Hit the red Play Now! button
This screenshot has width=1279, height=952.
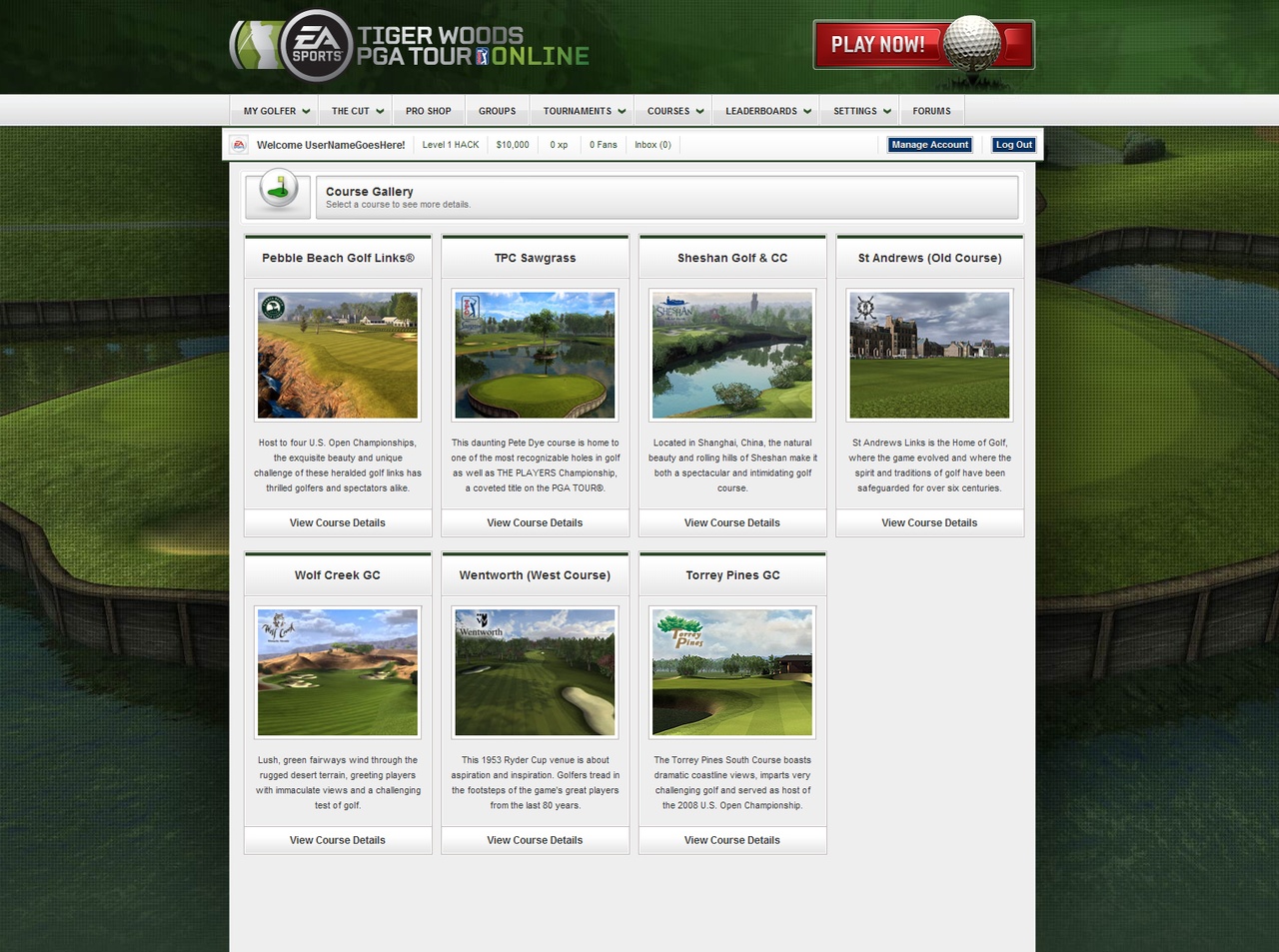tap(878, 45)
